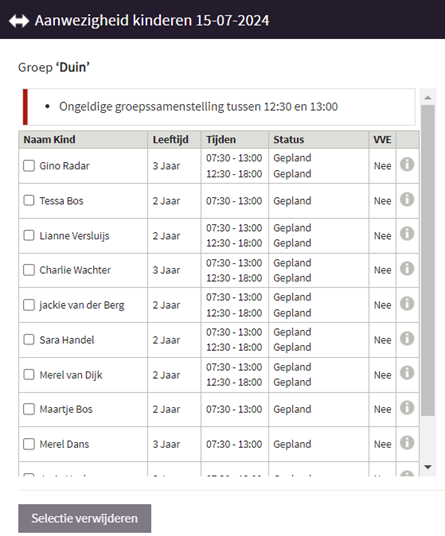Image resolution: width=445 pixels, height=536 pixels.
Task: Click the scrollbar down arrow
Action: 428,467
